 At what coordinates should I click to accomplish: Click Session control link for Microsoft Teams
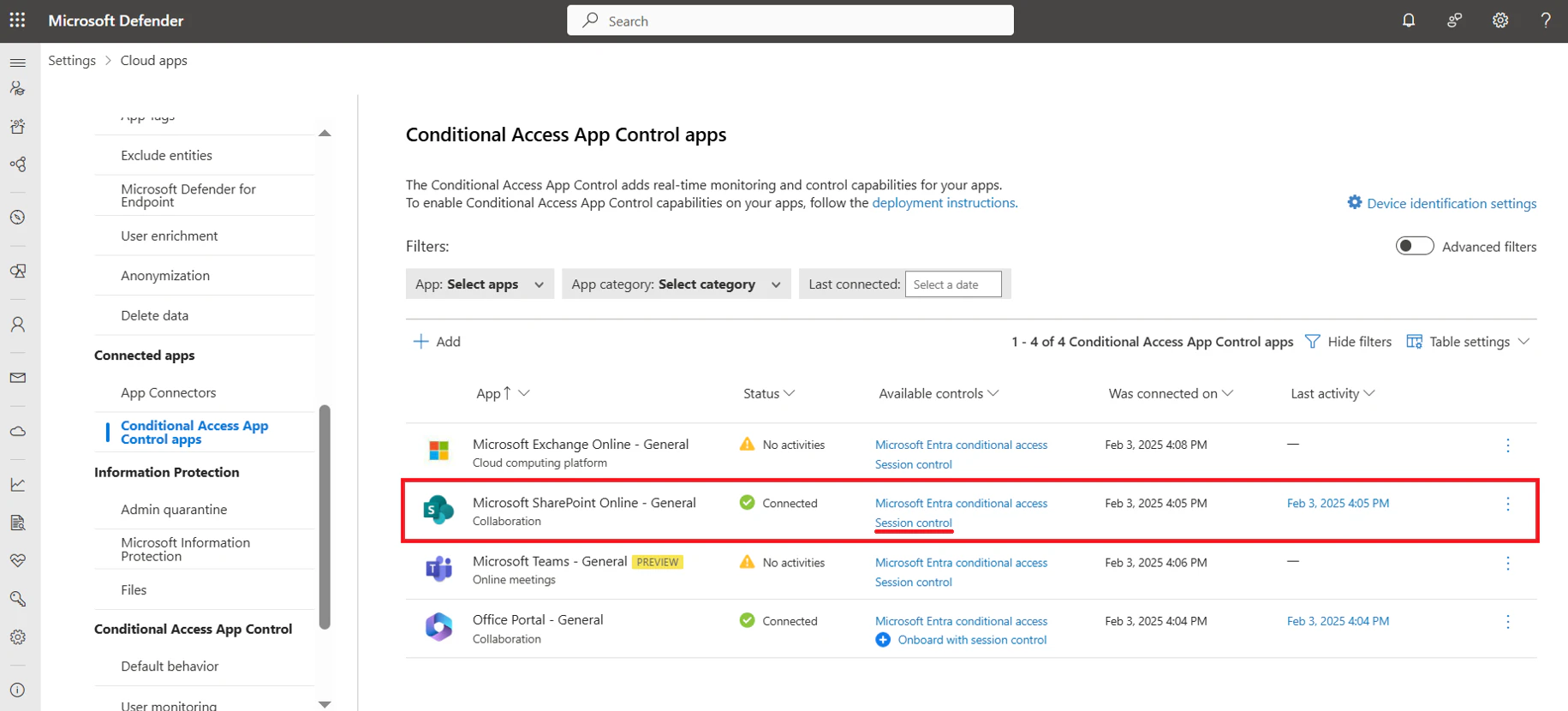pyautogui.click(x=914, y=582)
